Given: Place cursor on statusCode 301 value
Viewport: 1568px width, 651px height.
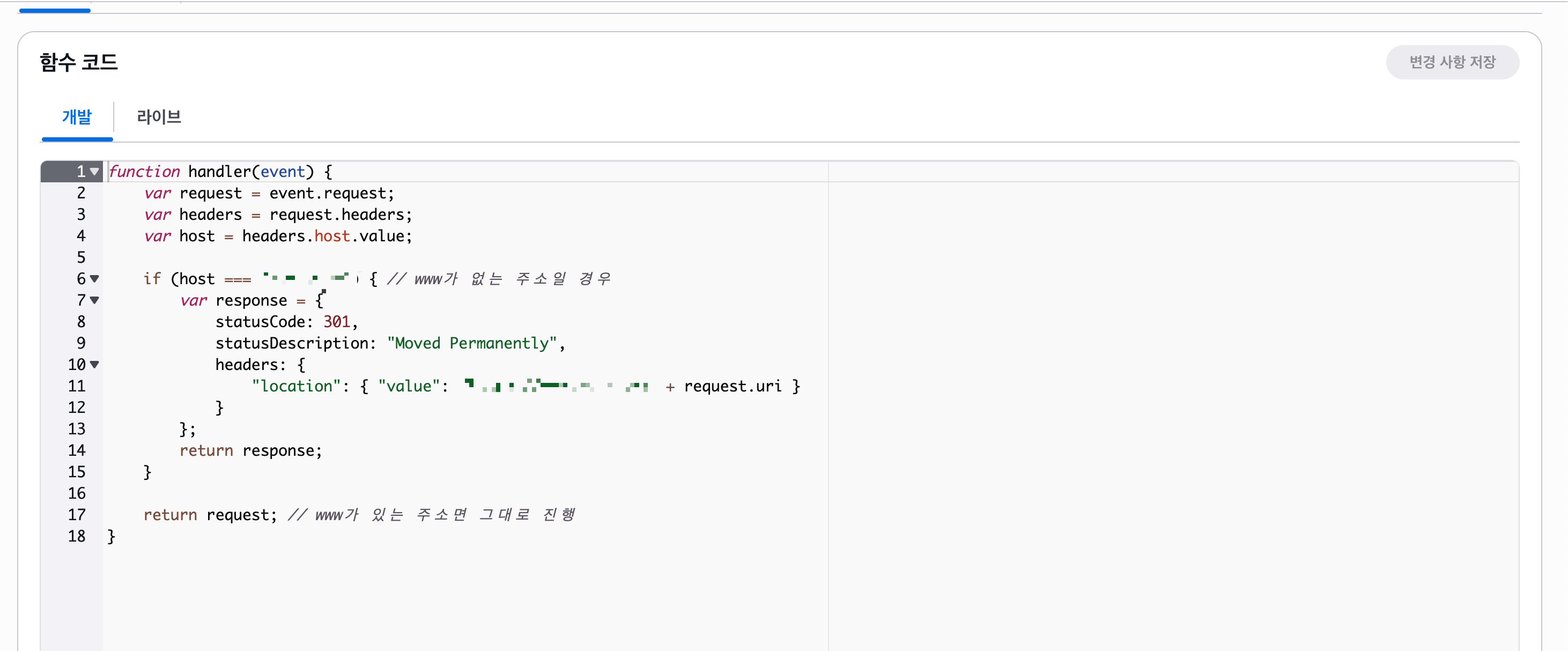Looking at the screenshot, I should coord(336,322).
